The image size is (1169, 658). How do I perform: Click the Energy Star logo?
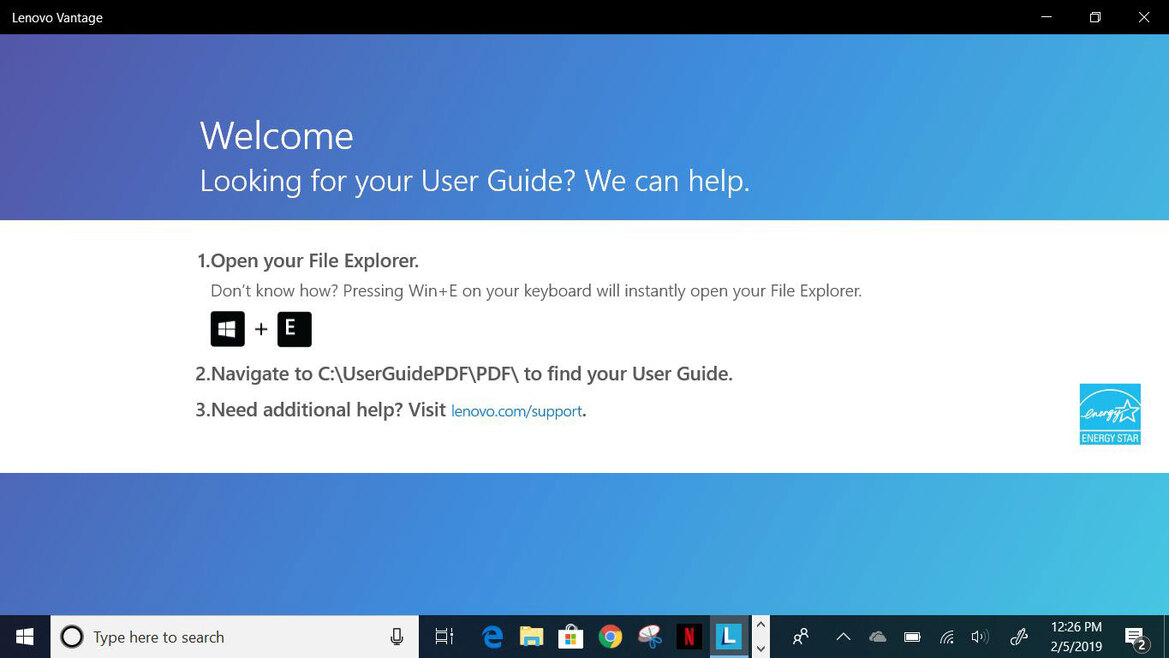[x=1110, y=414]
